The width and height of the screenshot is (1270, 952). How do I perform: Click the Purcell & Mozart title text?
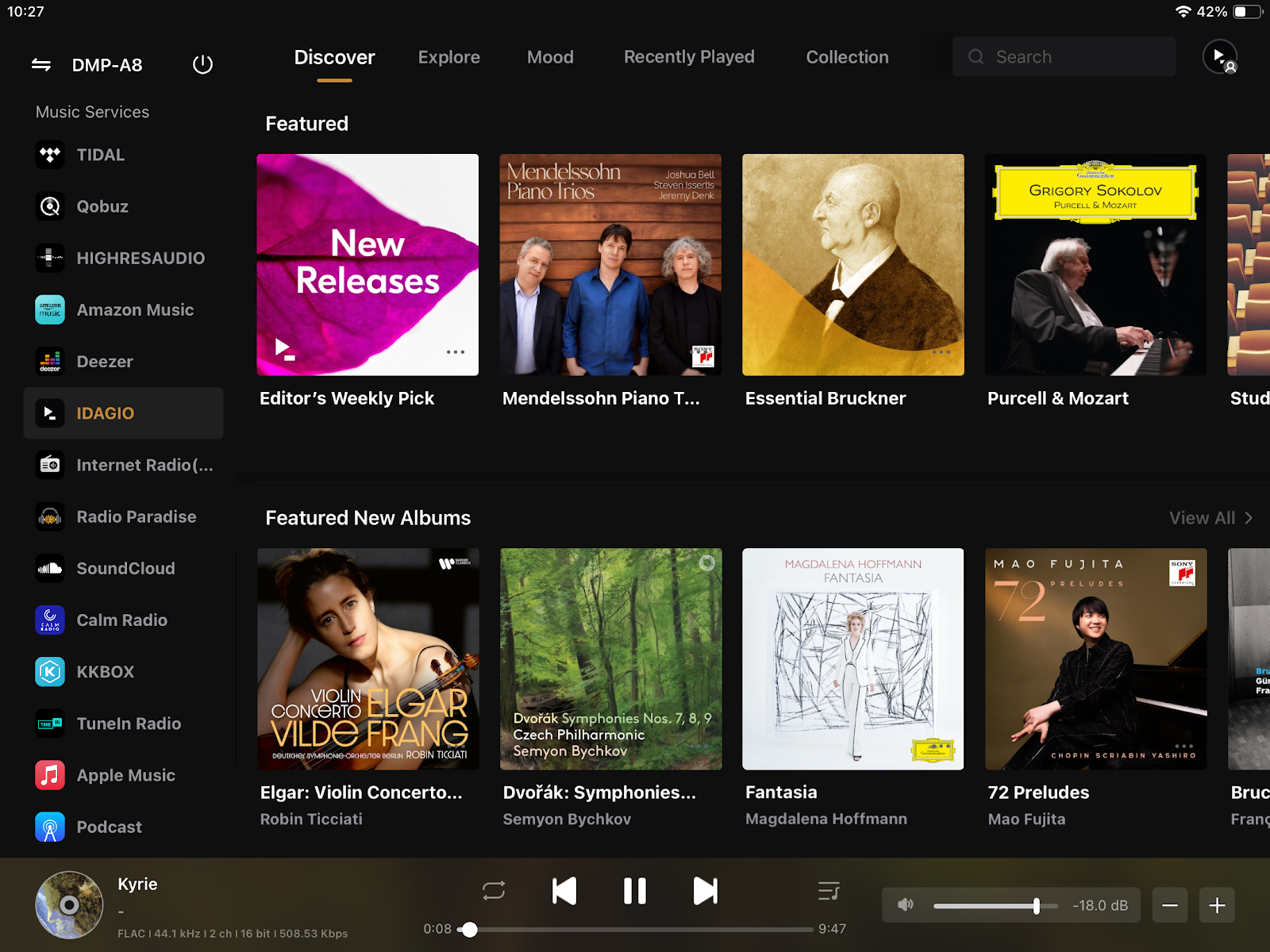point(1058,398)
